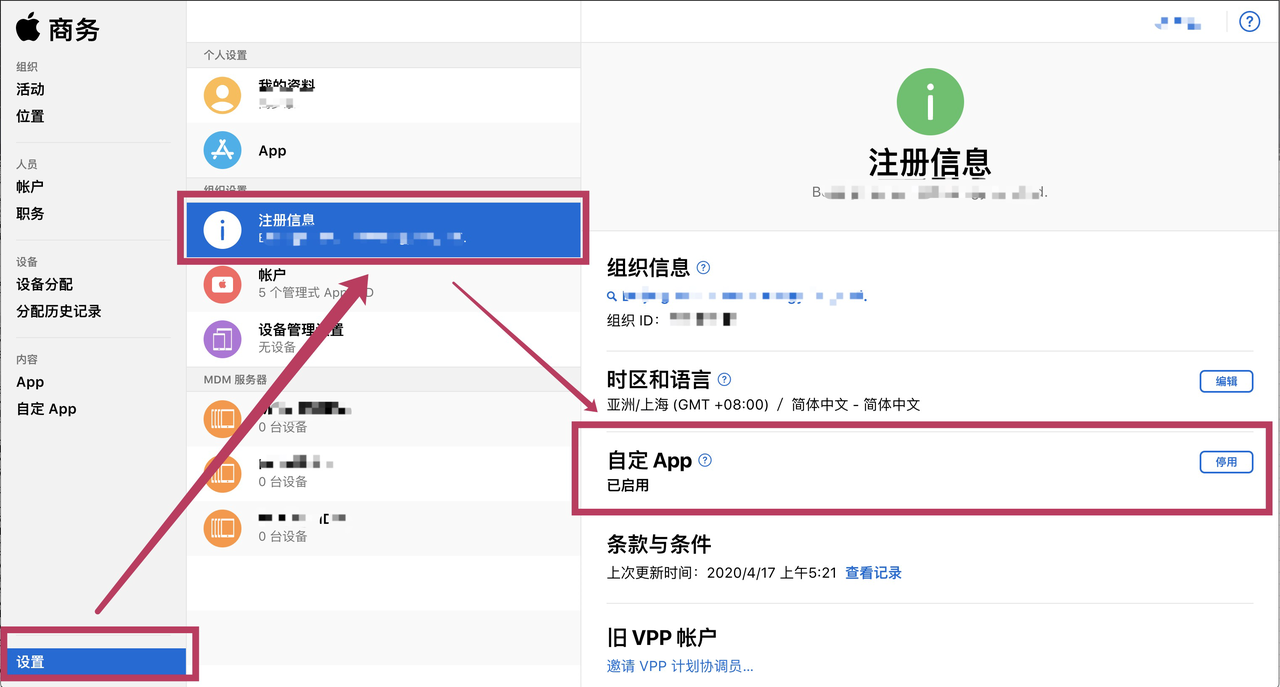Click 旧 VPP 帐户 heading
Viewport: 1280px width, 687px height.
[662, 637]
